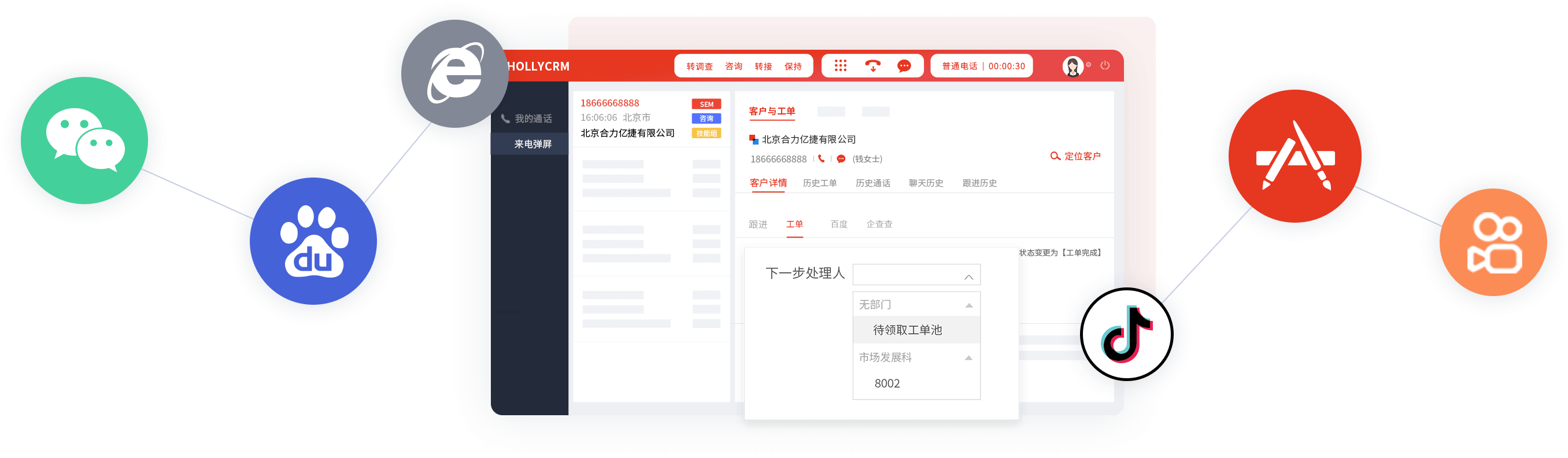Click HOLLYCRM logo text
Screen dimensions: 1568x458
point(538,67)
